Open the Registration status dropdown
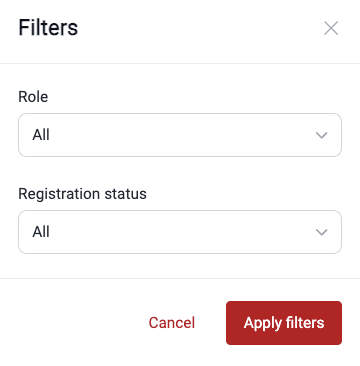This screenshot has width=360, height=366. (180, 232)
